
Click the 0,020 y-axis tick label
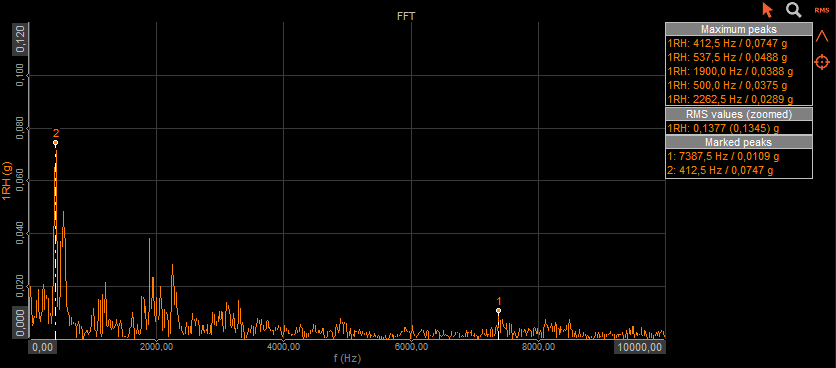click(x=20, y=286)
